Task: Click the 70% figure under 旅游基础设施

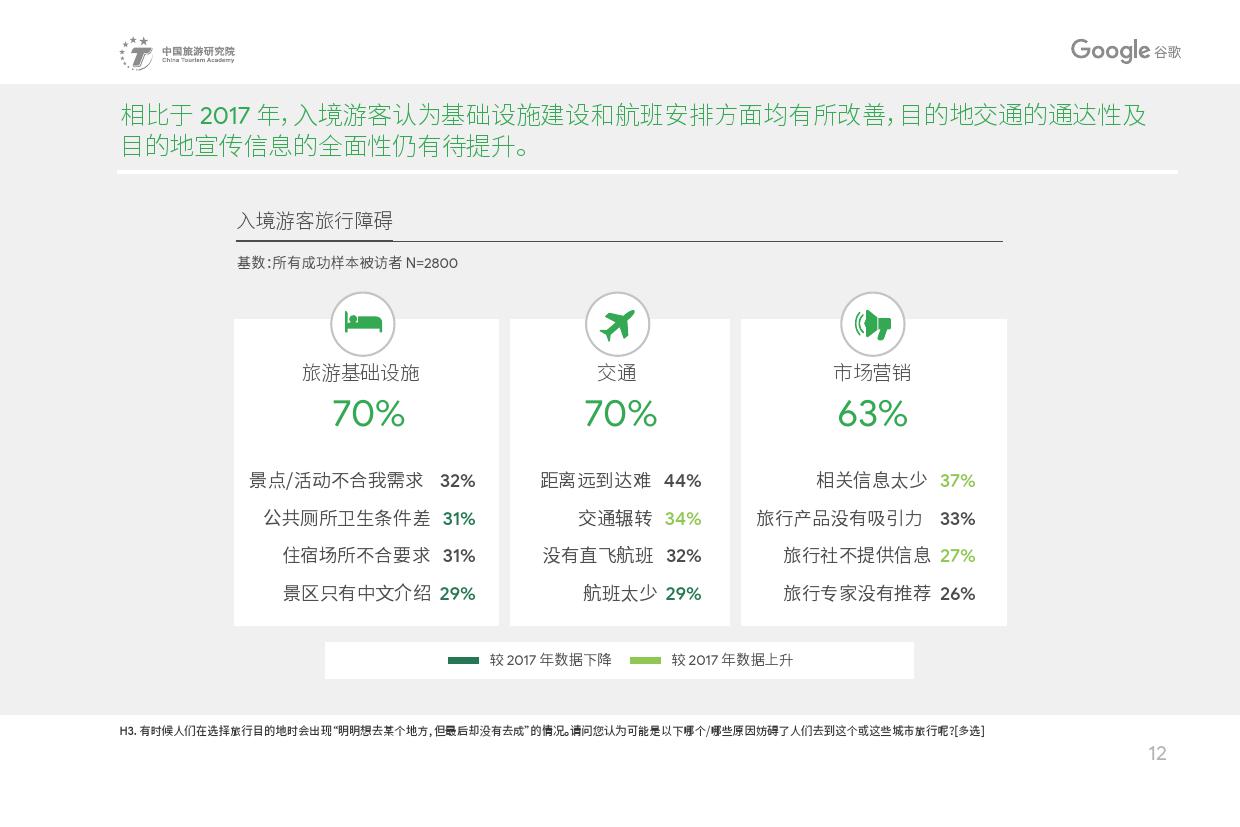Action: click(368, 414)
